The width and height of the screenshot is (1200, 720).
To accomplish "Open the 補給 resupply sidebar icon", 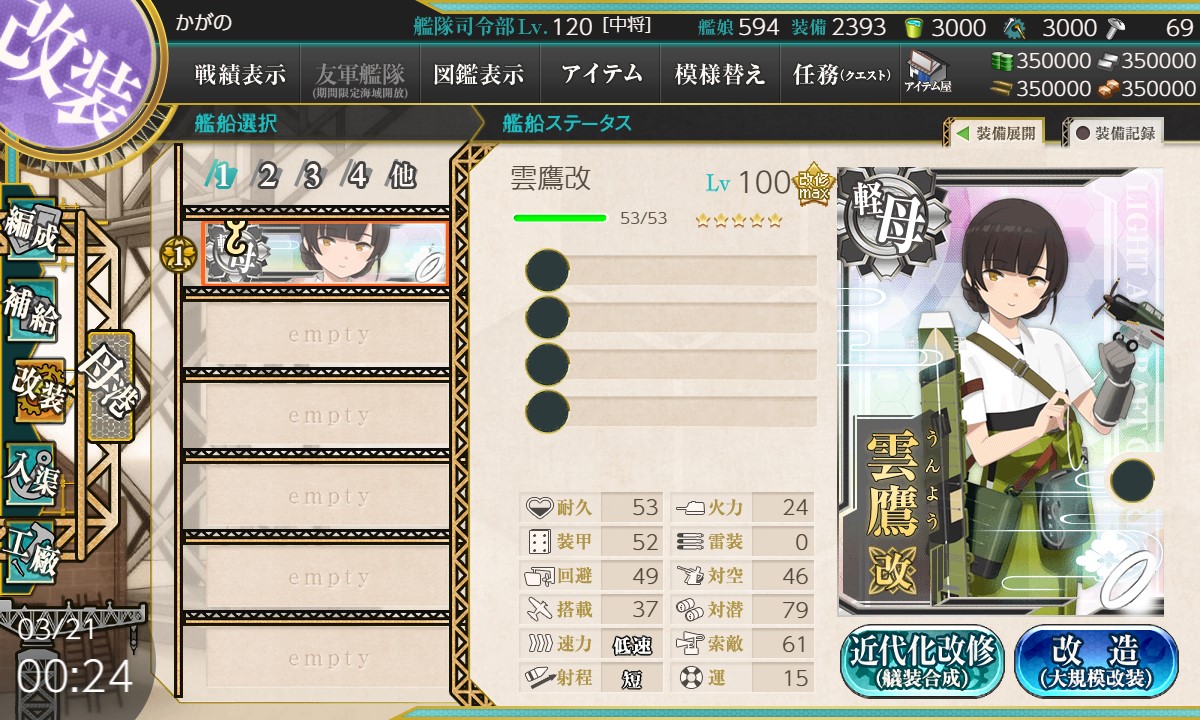I will point(32,313).
